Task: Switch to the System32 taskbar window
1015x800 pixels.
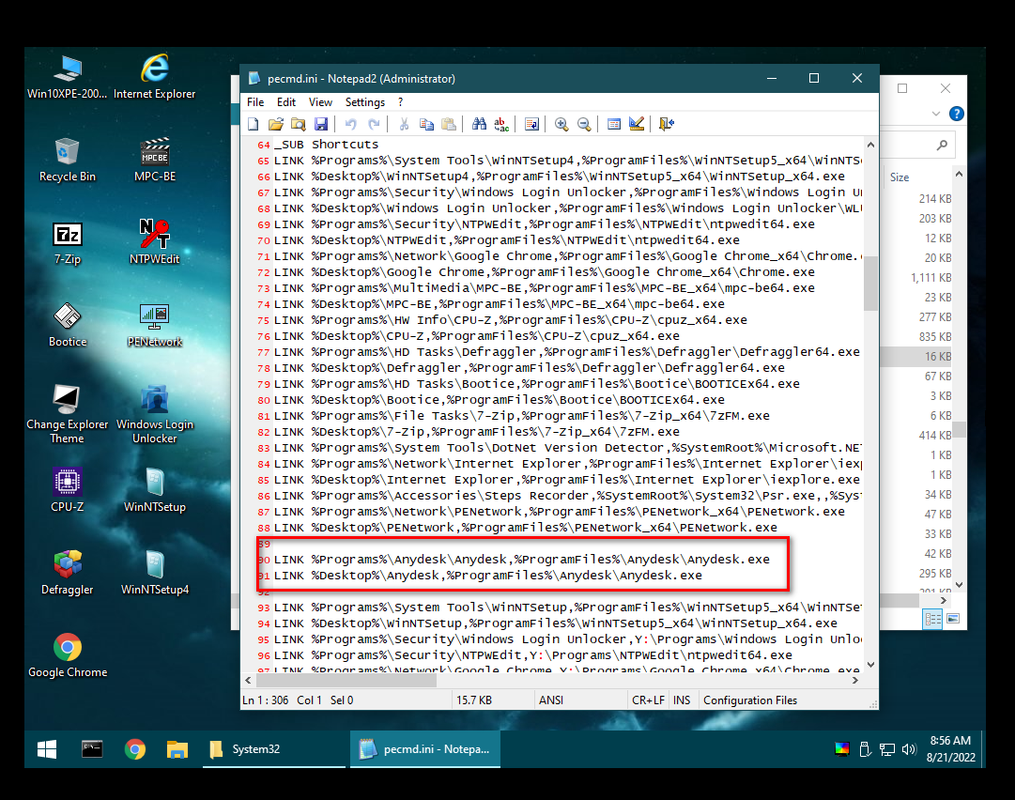Action: [275, 750]
